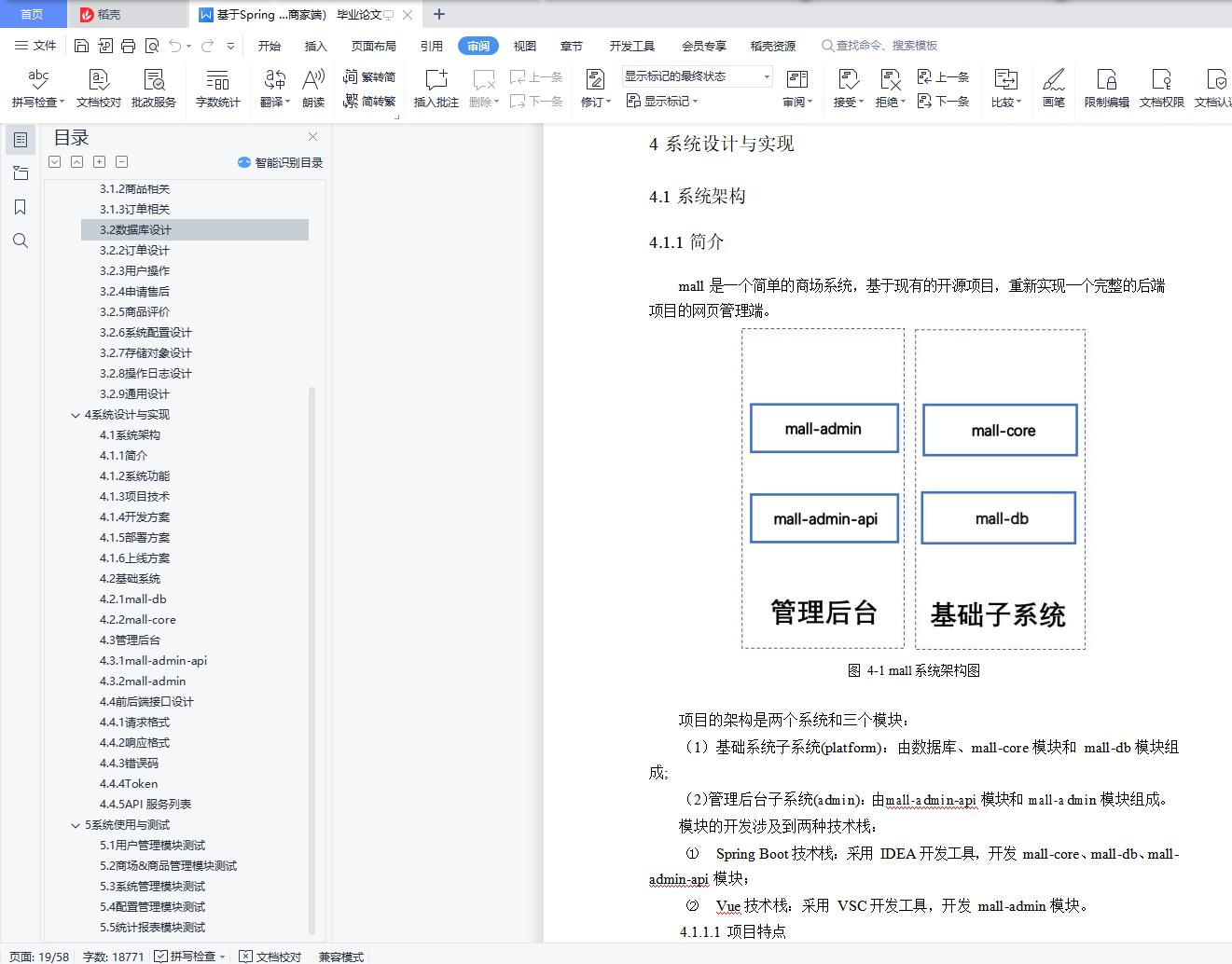Open 限制编辑 restrict editing
1232x964 pixels.
(x=1106, y=89)
